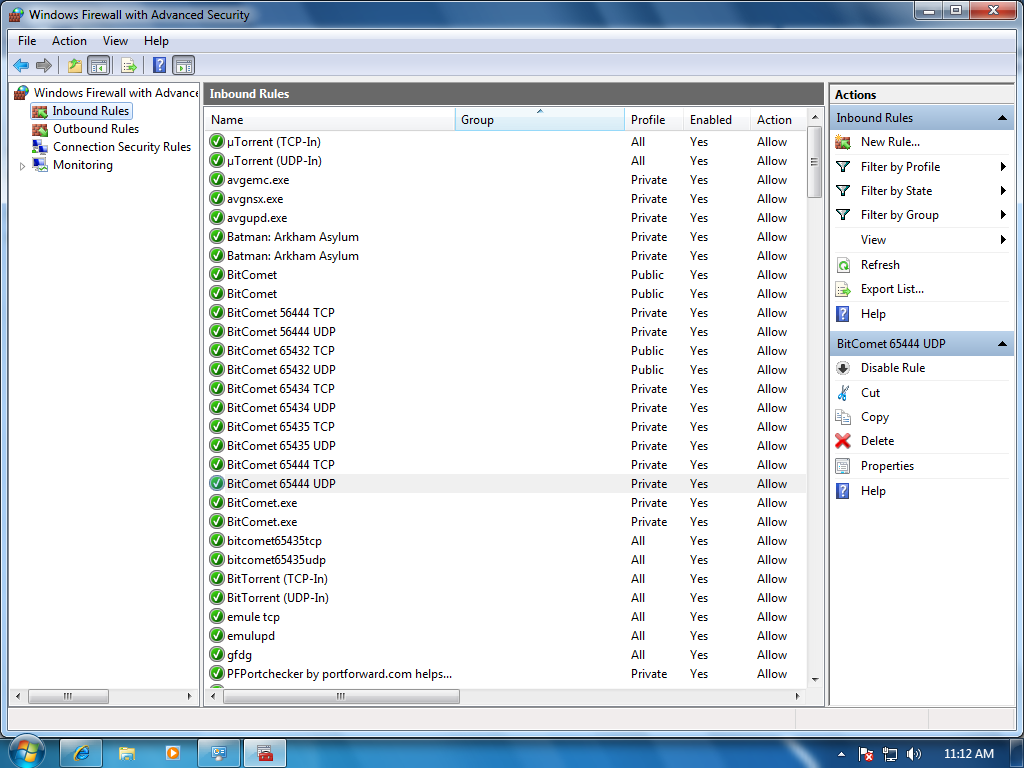Click the Up one level folder icon
Screen dimensions: 1024x768
click(75, 65)
